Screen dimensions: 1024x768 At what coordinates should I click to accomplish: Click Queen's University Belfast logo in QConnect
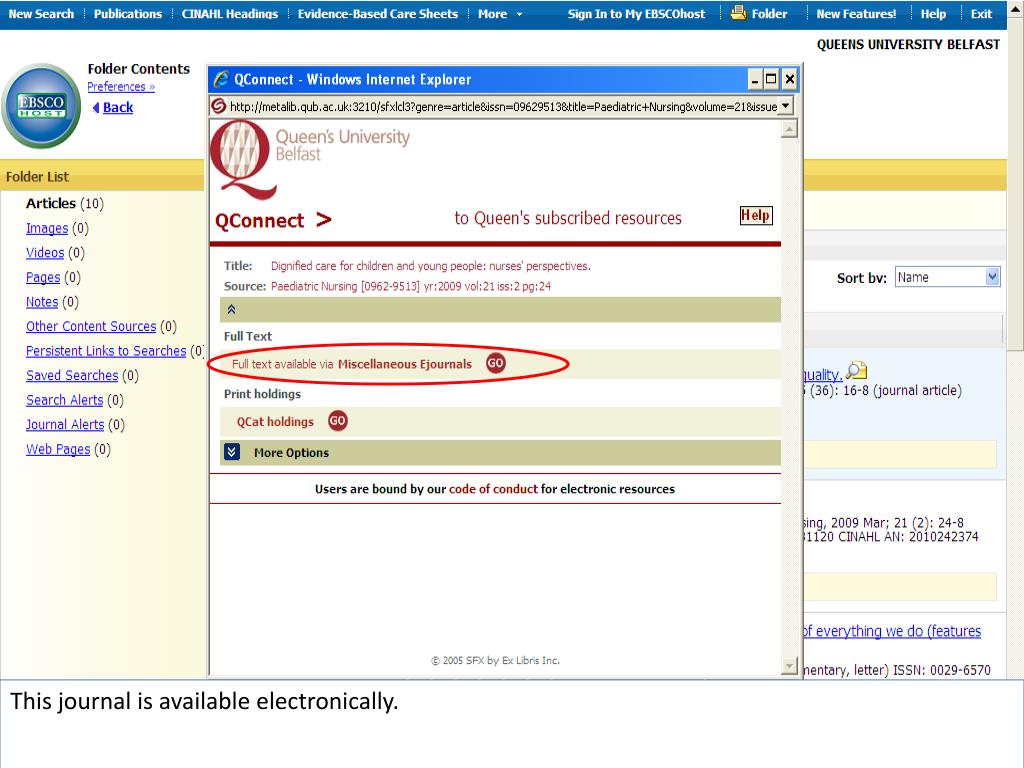310,159
